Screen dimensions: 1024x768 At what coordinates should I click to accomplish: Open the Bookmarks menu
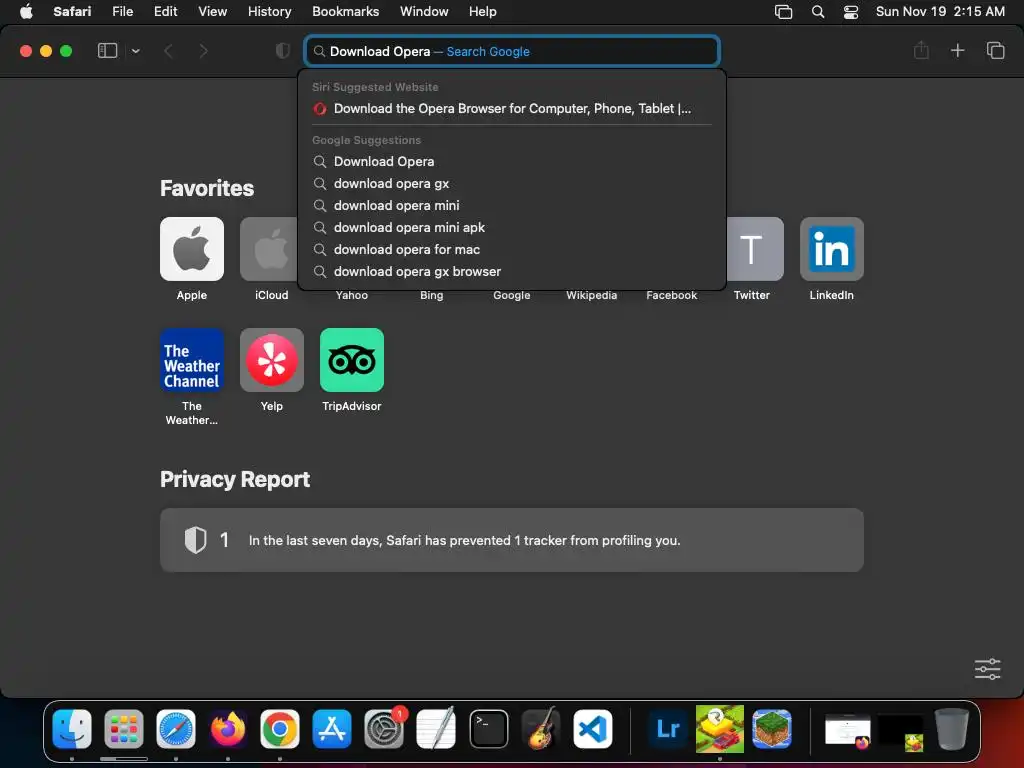point(345,11)
